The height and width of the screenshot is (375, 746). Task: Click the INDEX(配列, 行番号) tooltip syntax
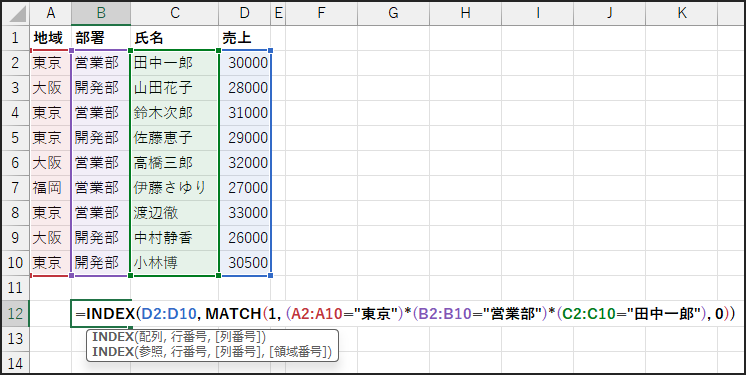coord(179,337)
